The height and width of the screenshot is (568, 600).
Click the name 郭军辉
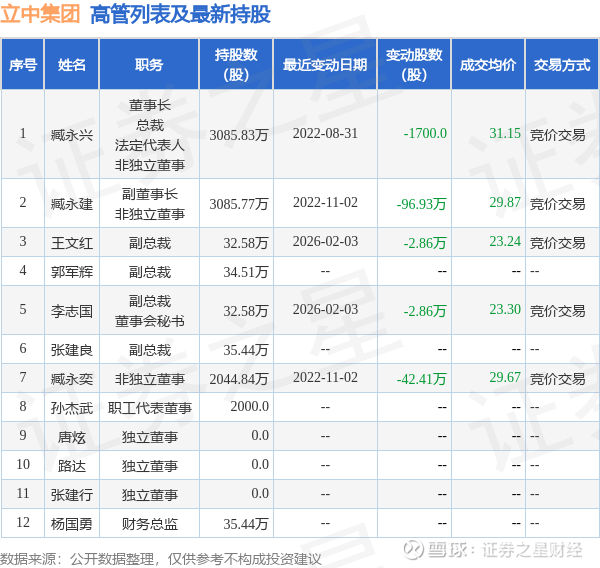72,272
